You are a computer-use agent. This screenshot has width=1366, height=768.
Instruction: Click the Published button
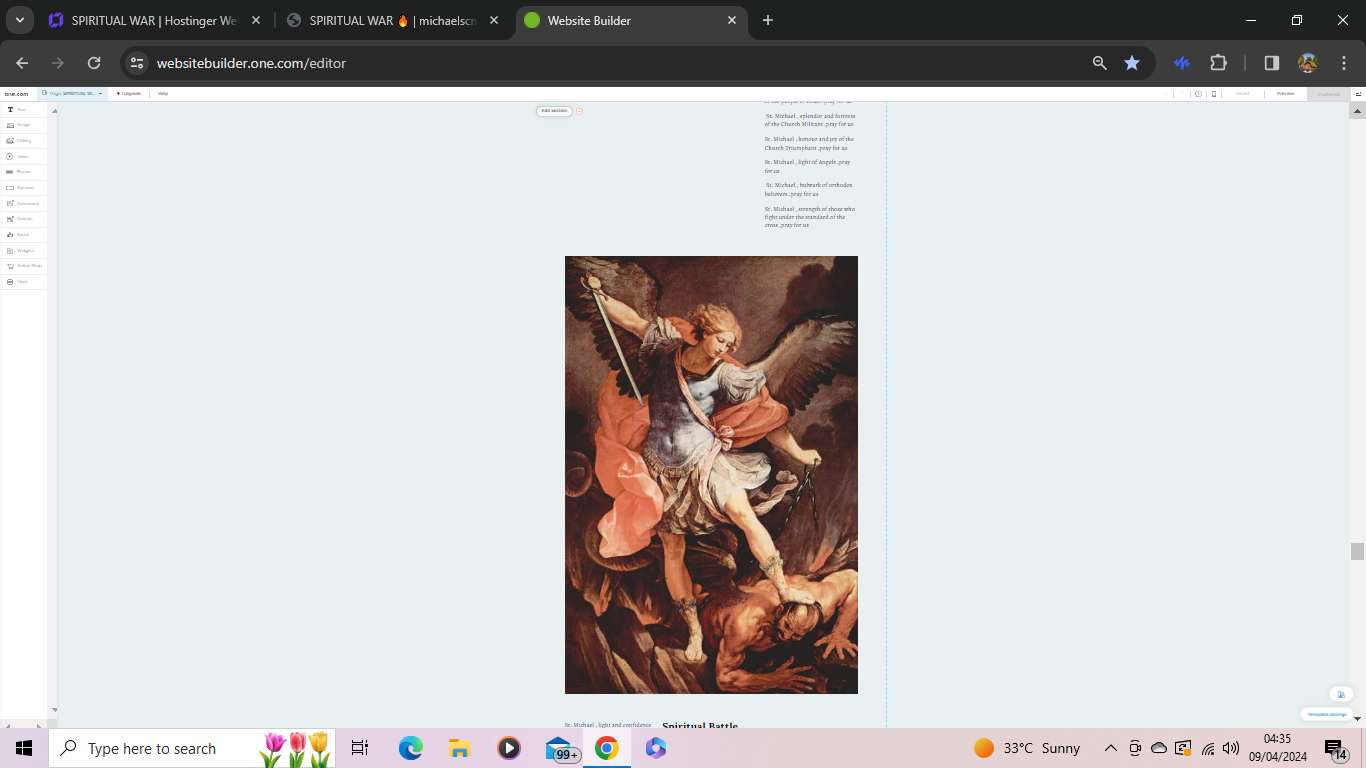1329,94
